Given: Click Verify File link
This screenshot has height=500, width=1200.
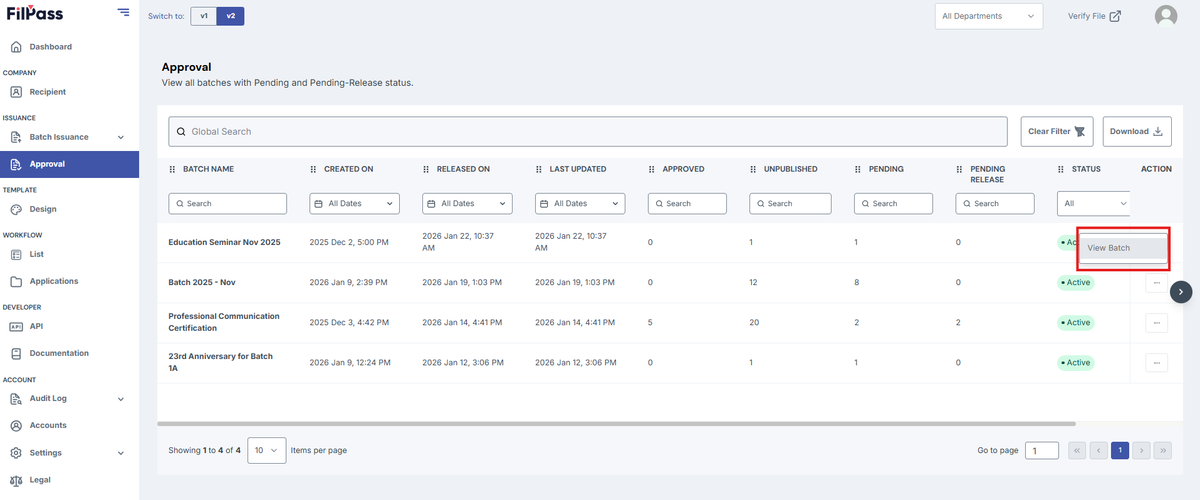Looking at the screenshot, I should coord(1094,16).
